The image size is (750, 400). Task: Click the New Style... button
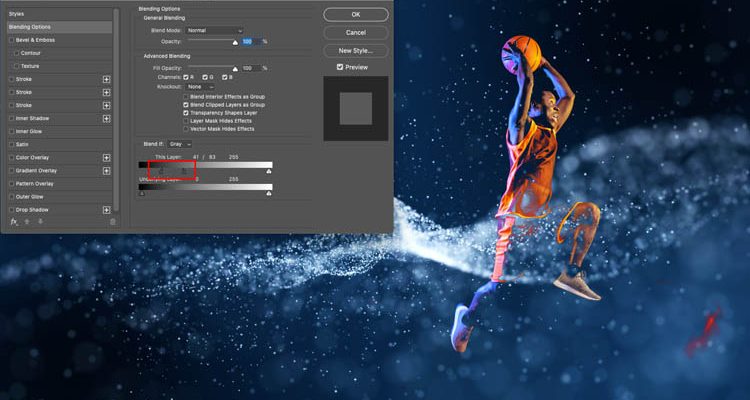356,51
